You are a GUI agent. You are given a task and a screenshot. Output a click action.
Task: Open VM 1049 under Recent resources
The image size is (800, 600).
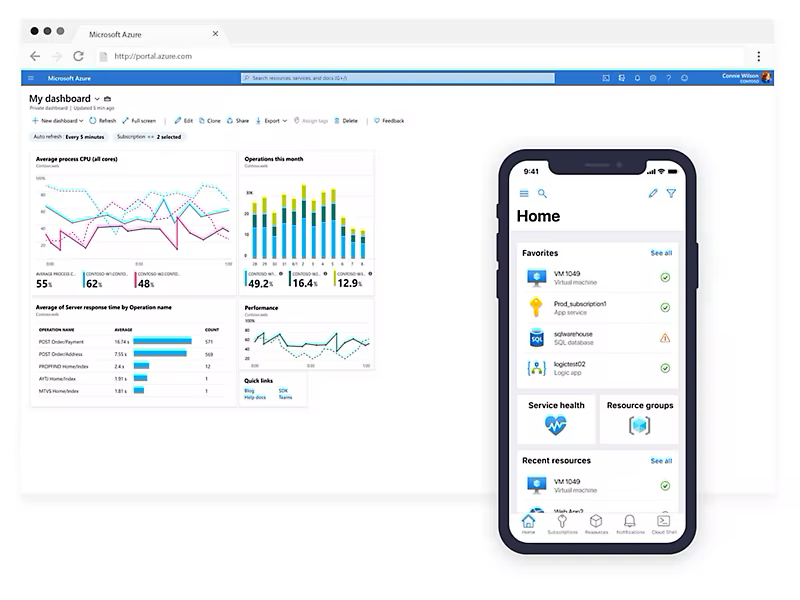click(598, 485)
